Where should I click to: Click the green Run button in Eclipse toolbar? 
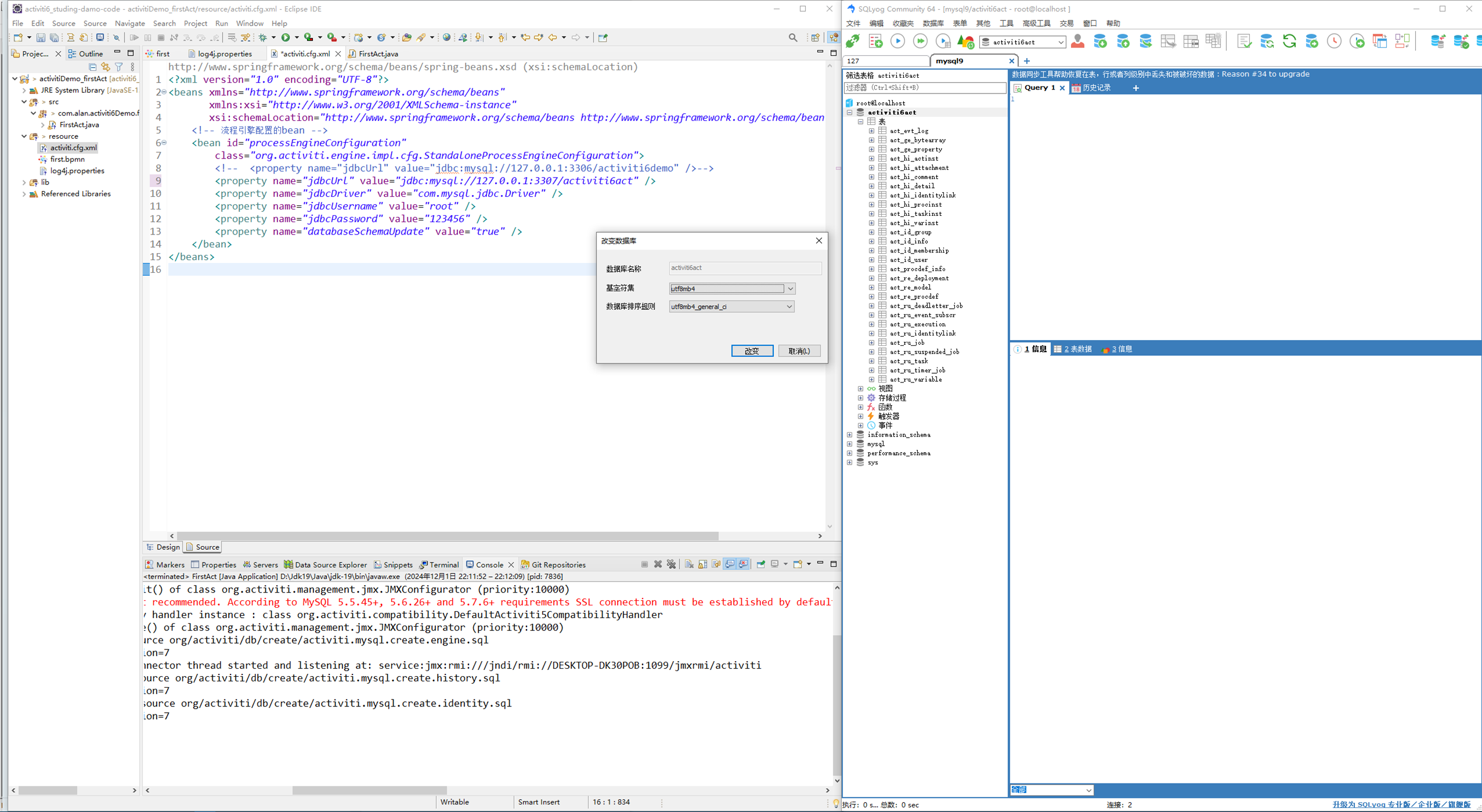click(286, 38)
